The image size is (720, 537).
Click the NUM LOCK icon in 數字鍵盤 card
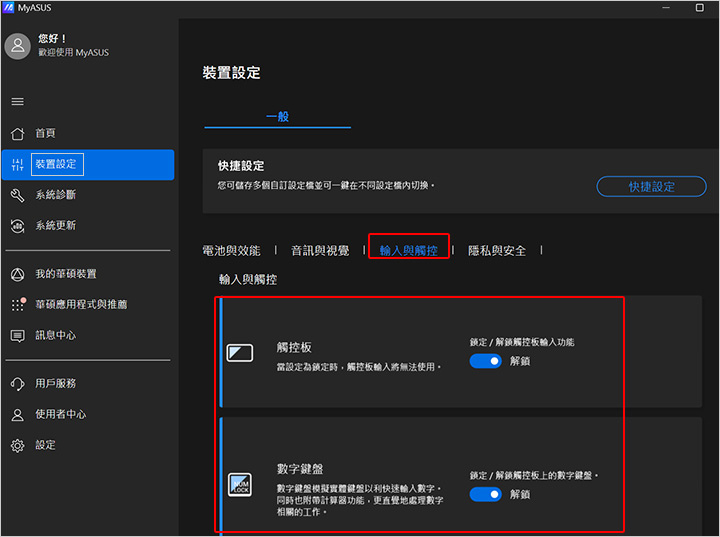pyautogui.click(x=240, y=485)
